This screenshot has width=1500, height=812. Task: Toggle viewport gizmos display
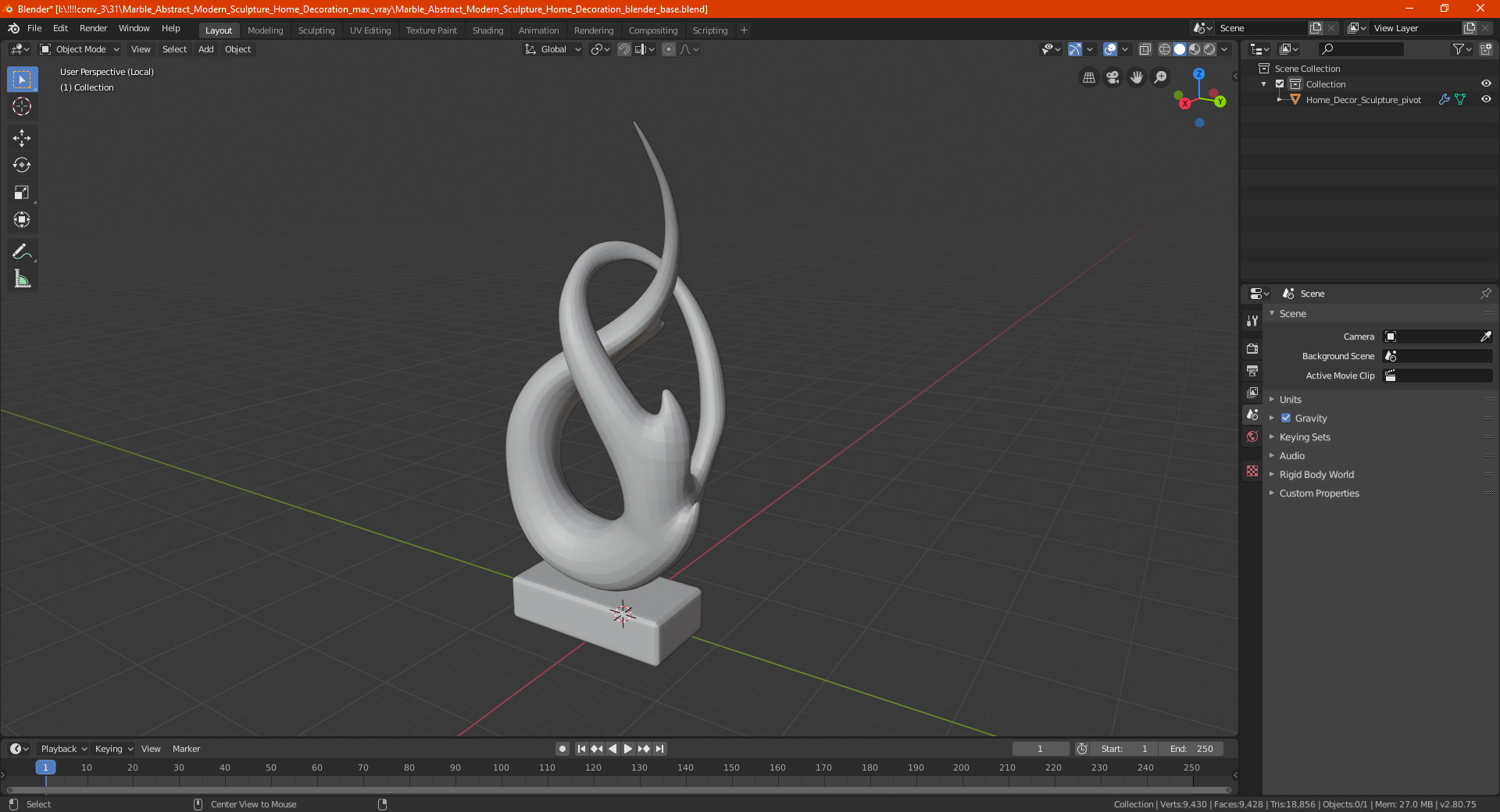tap(1075, 49)
